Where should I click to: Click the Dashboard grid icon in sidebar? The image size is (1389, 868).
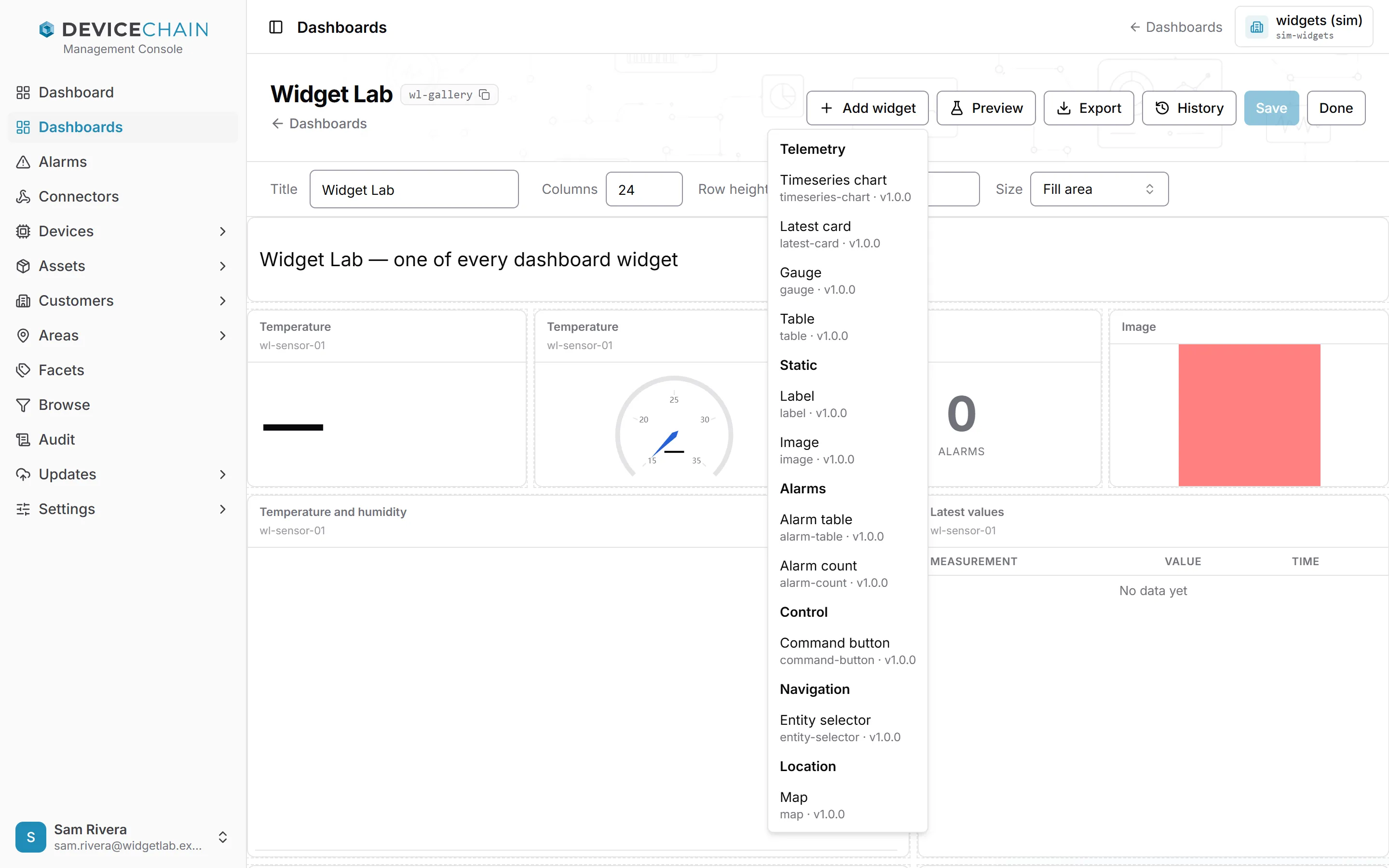point(23,93)
